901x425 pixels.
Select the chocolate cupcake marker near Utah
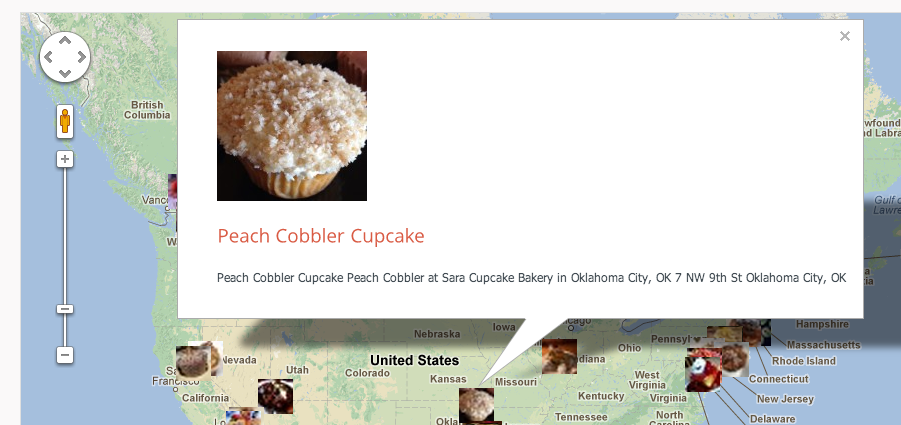[x=275, y=396]
